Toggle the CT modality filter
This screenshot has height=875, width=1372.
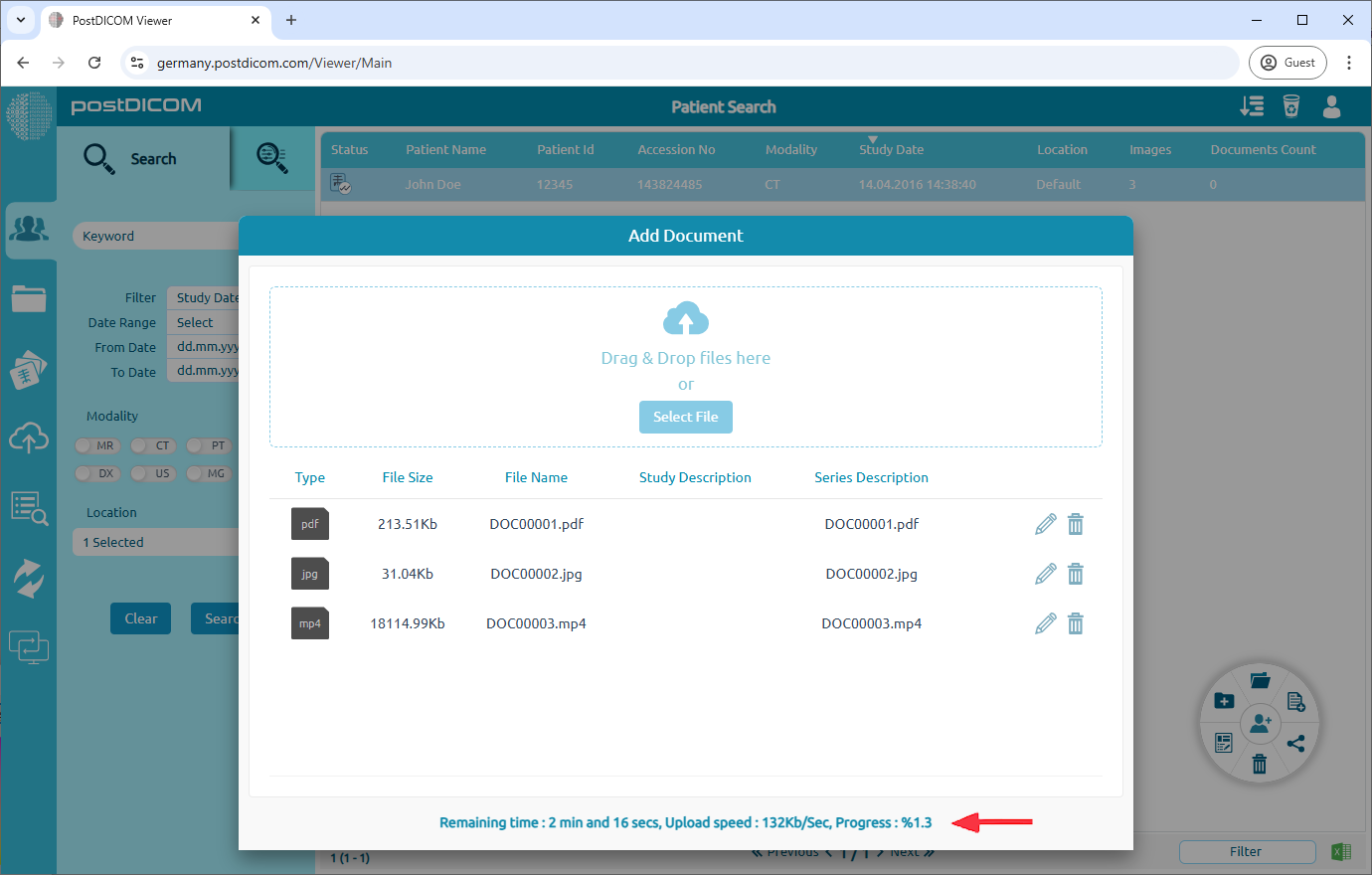(152, 445)
